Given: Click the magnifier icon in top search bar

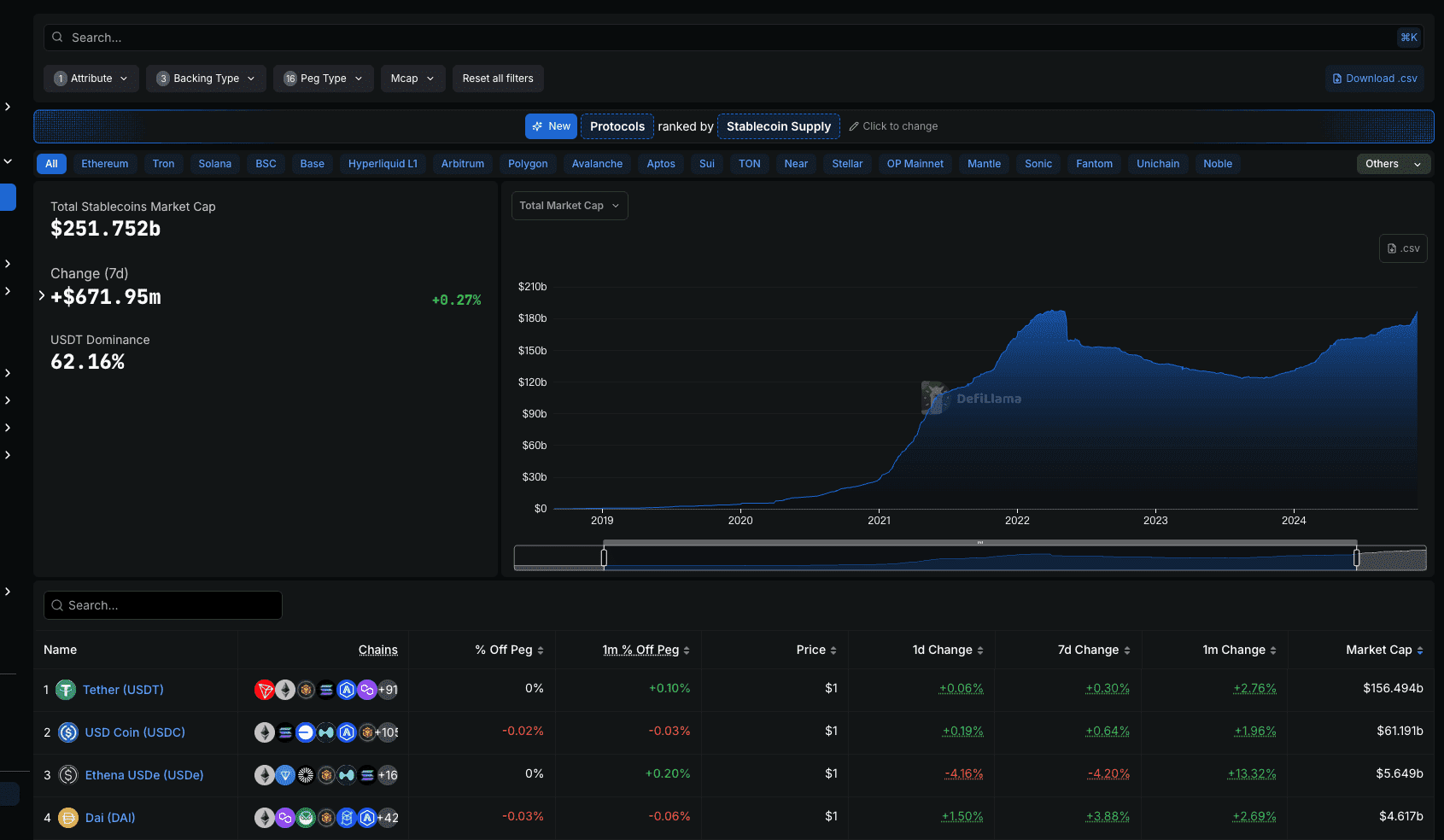Looking at the screenshot, I should 57,38.
